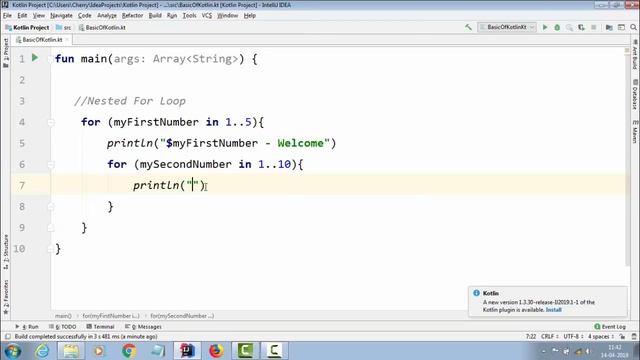Open the Navigate menu
This screenshot has width=640, height=360.
pyautogui.click(x=61, y=16)
